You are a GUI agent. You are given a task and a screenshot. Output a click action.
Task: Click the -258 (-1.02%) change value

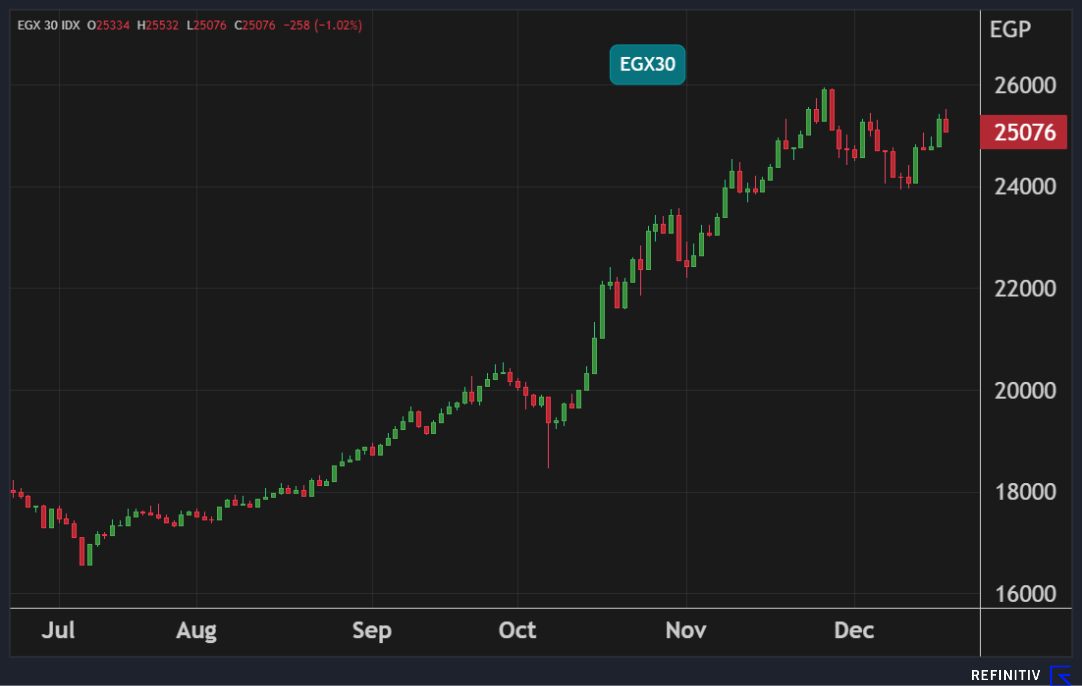(324, 25)
